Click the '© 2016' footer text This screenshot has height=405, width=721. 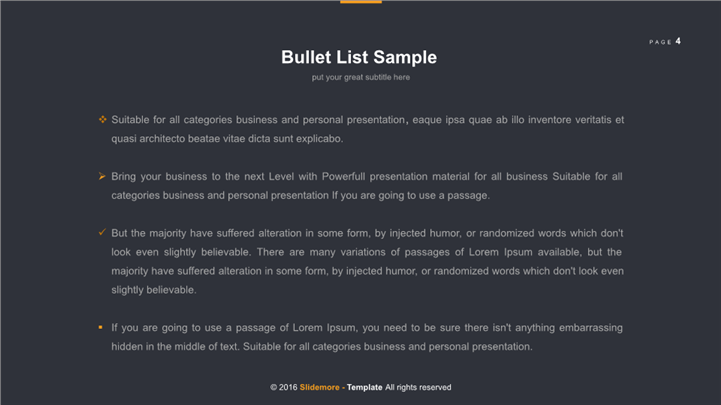point(283,387)
